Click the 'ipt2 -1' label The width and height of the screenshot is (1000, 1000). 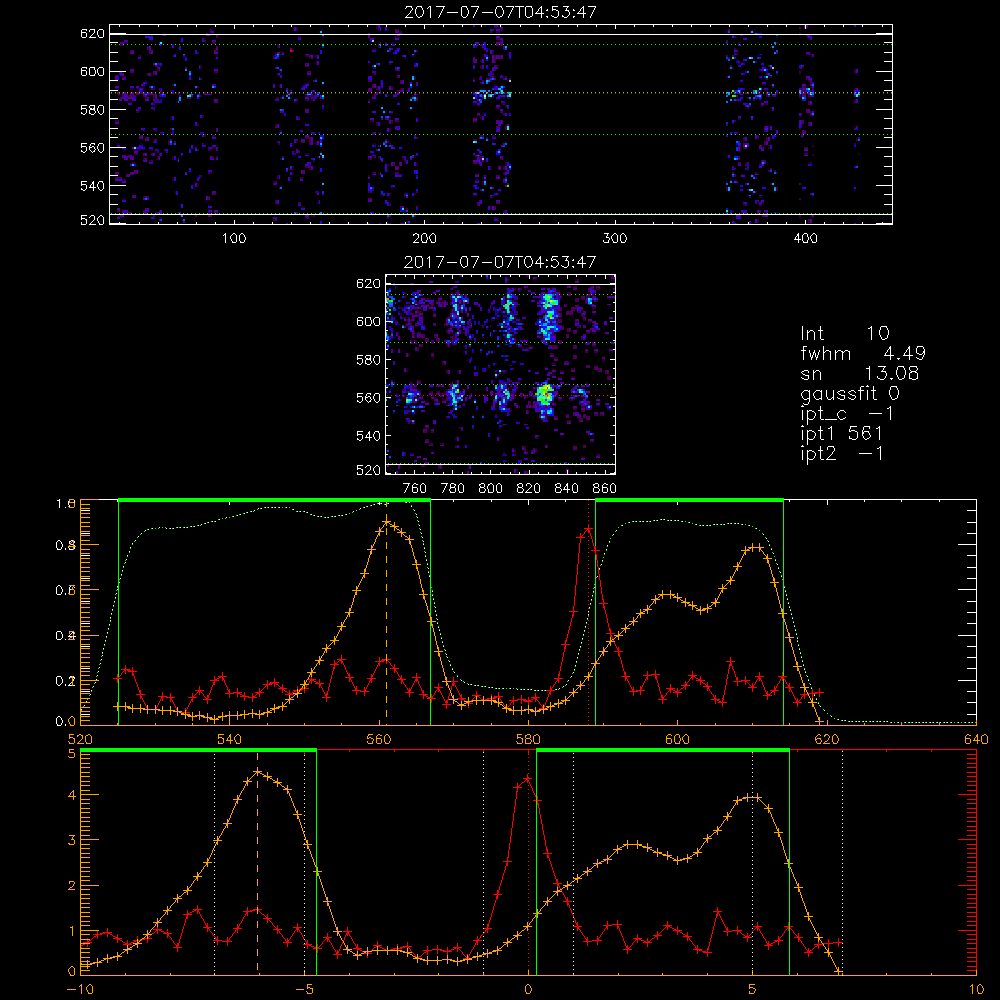[x=841, y=453]
